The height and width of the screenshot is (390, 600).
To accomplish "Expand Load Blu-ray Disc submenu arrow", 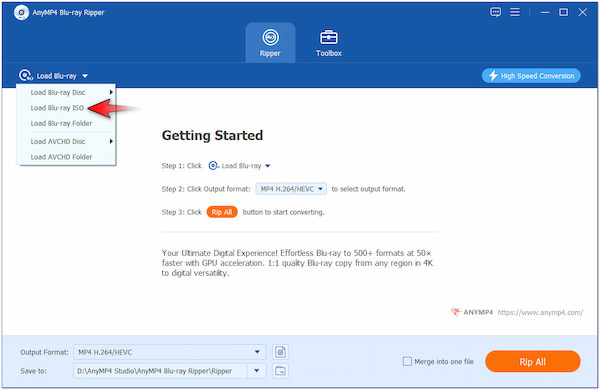I will [111, 92].
